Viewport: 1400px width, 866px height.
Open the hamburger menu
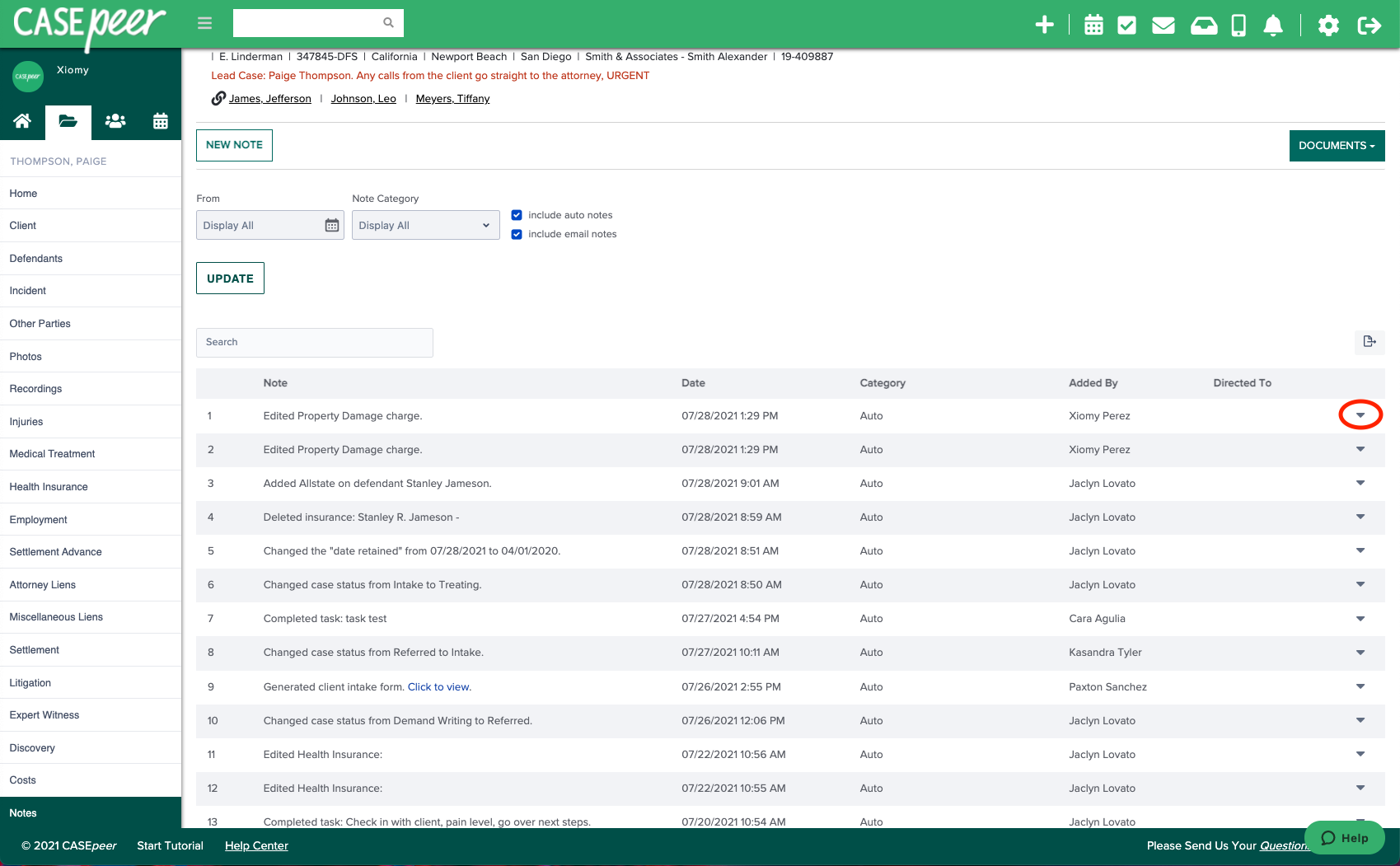(x=204, y=23)
